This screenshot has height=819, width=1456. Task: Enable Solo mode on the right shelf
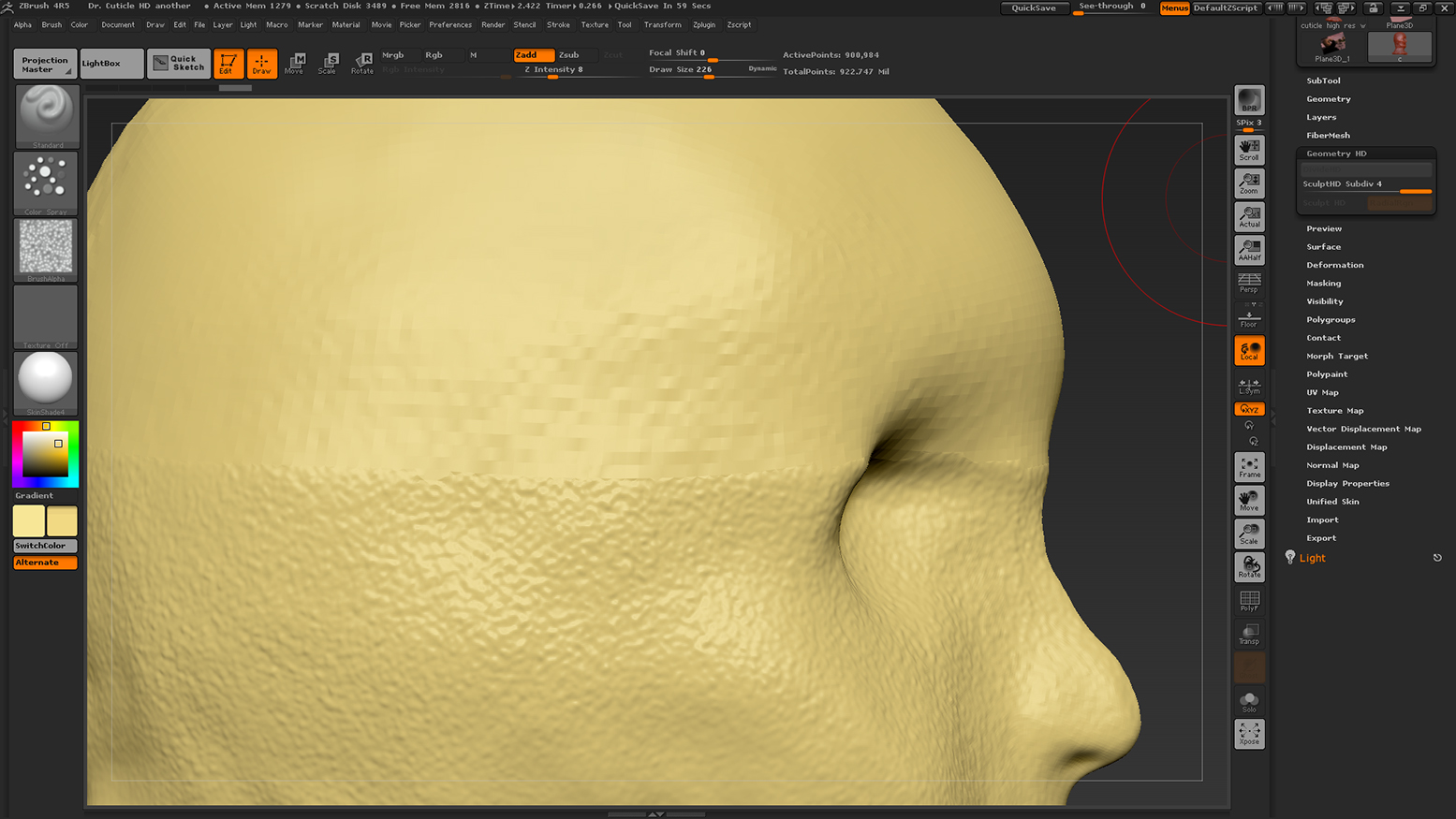click(x=1249, y=700)
